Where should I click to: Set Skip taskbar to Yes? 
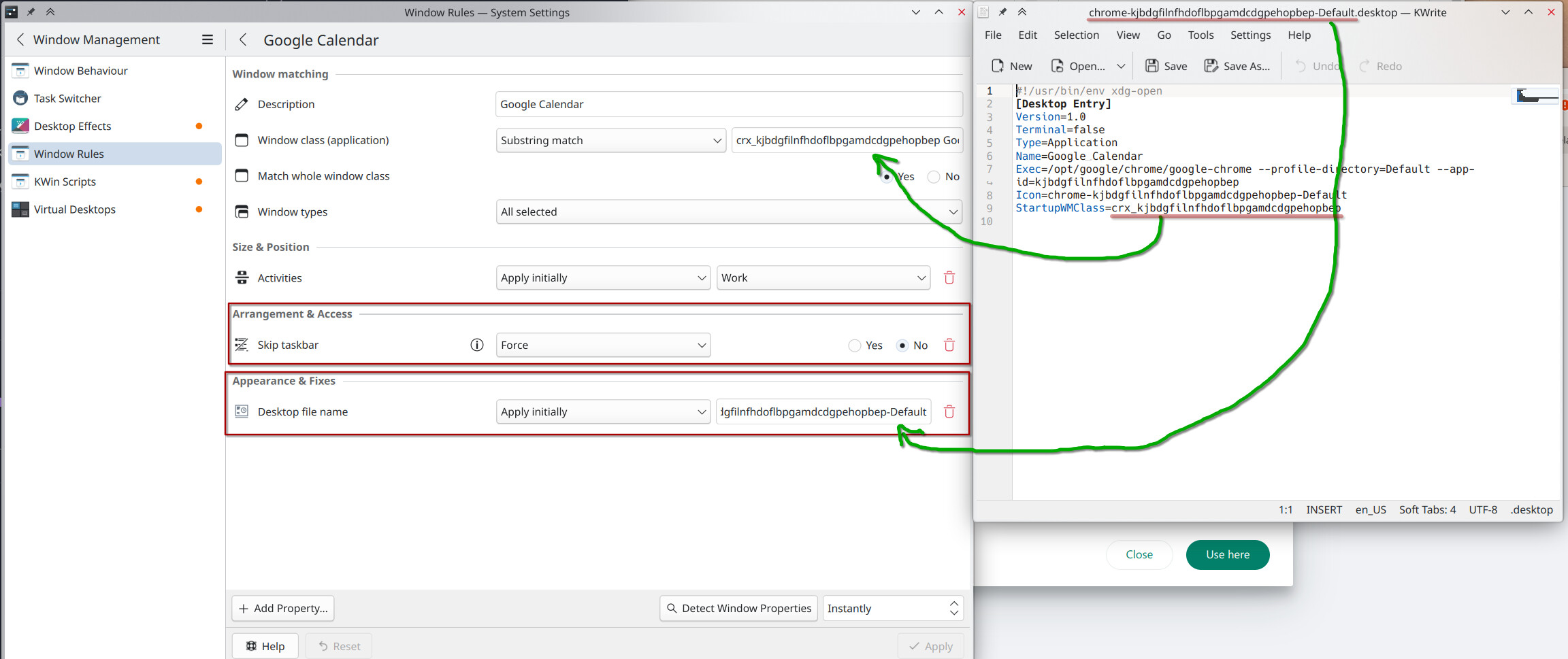pyautogui.click(x=855, y=345)
